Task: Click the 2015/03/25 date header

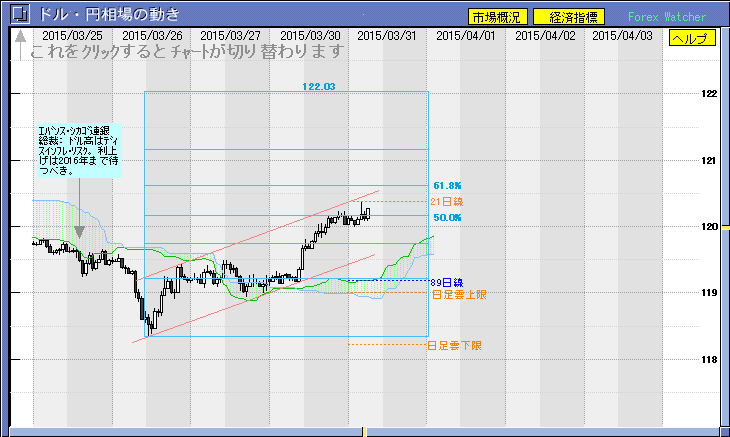Action: coord(72,36)
